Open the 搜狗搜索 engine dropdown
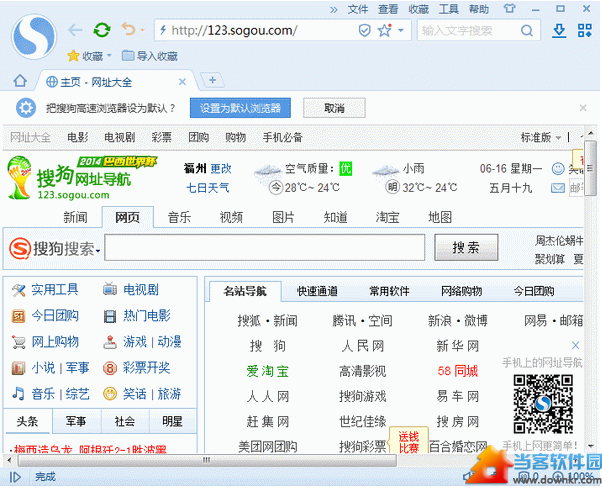Viewport: 602px width, 490px height. 98,251
